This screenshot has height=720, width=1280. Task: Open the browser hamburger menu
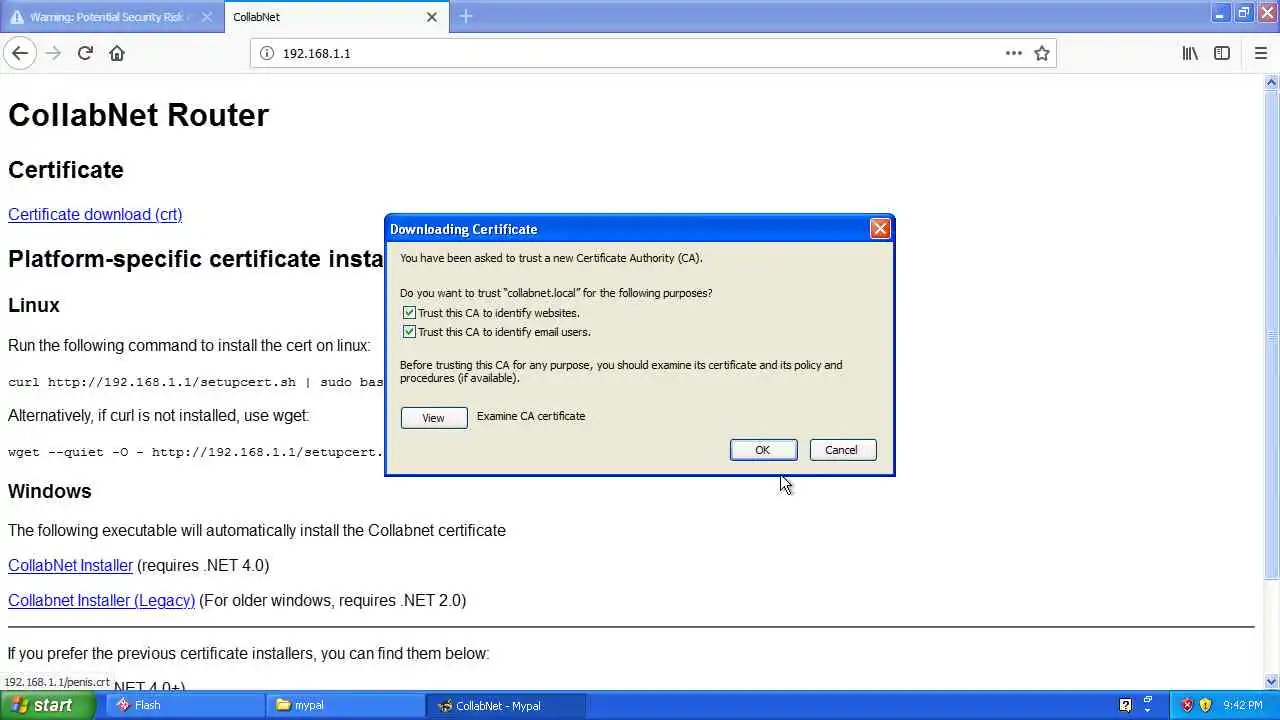tap(1260, 53)
